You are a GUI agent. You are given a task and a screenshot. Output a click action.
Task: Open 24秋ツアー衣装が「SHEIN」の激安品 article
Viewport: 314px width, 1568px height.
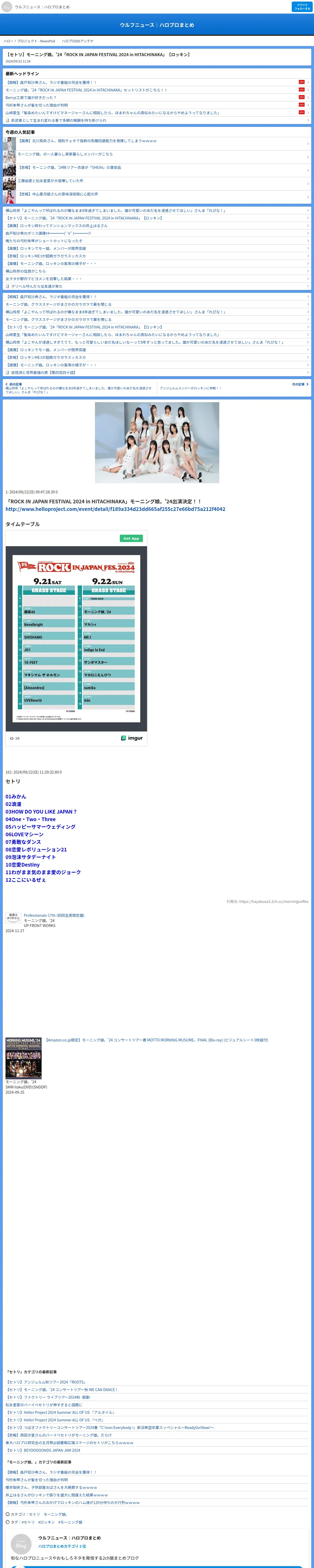point(70,168)
